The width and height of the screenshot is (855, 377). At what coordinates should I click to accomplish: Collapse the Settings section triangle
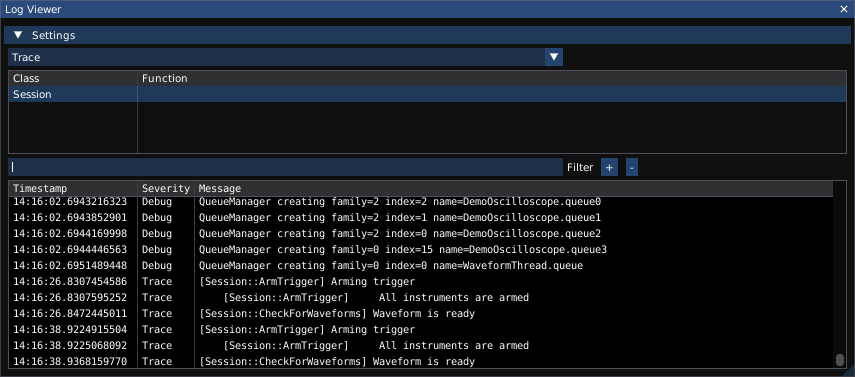[x=18, y=35]
